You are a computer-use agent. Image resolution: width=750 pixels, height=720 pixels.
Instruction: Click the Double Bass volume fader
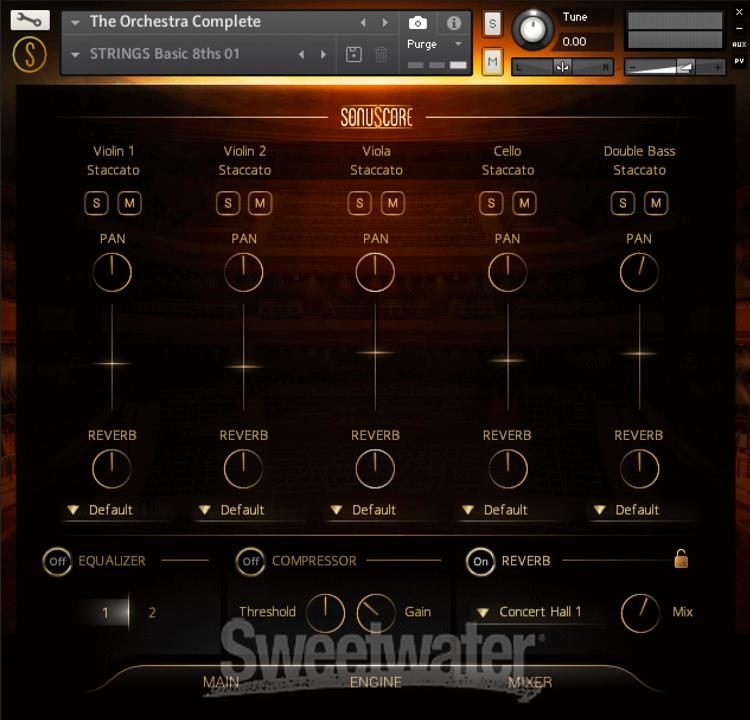pos(640,354)
